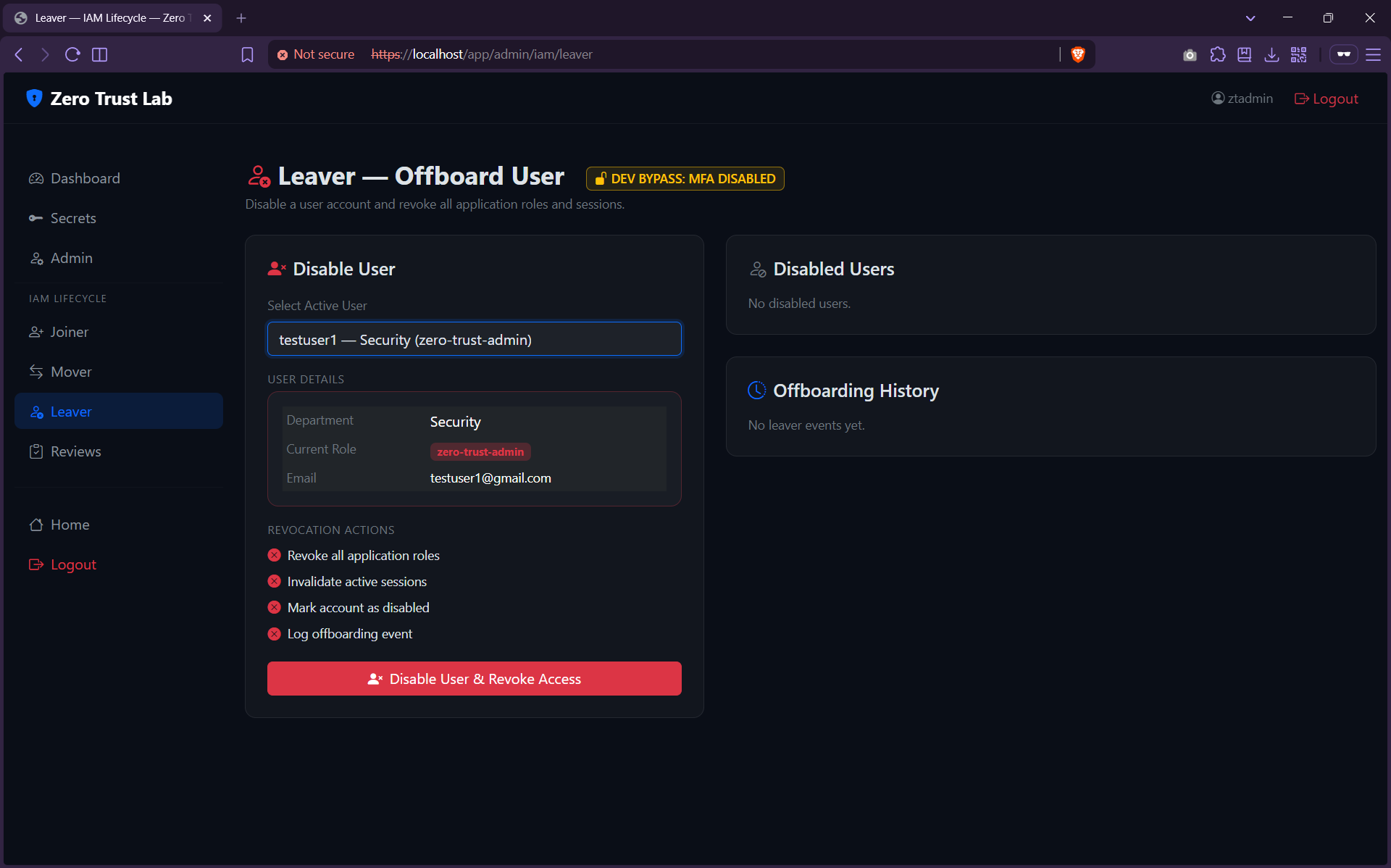Viewport: 1391px width, 868px height.
Task: Click the localhost URL address bar
Action: tap(652, 54)
